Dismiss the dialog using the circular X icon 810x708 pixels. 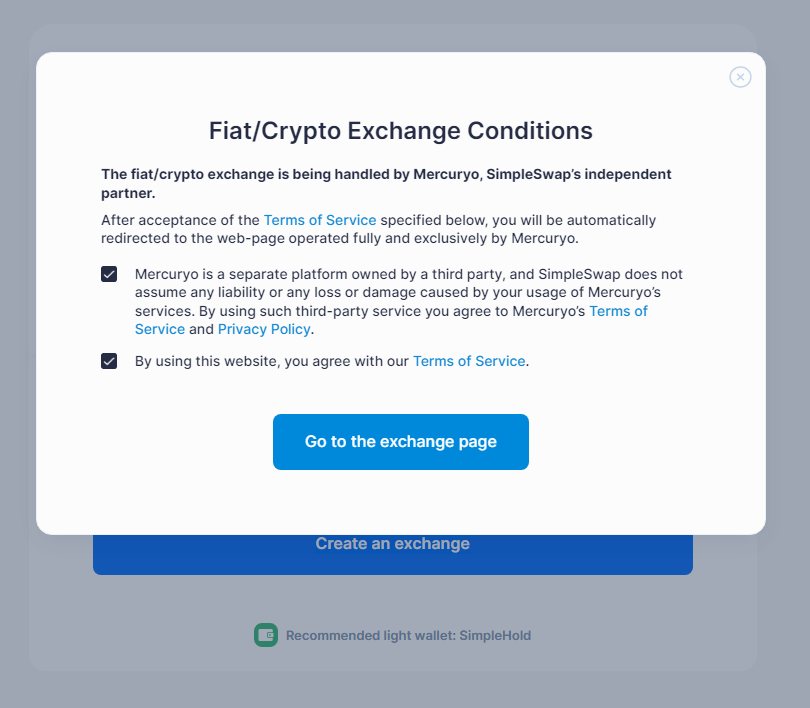tap(740, 77)
